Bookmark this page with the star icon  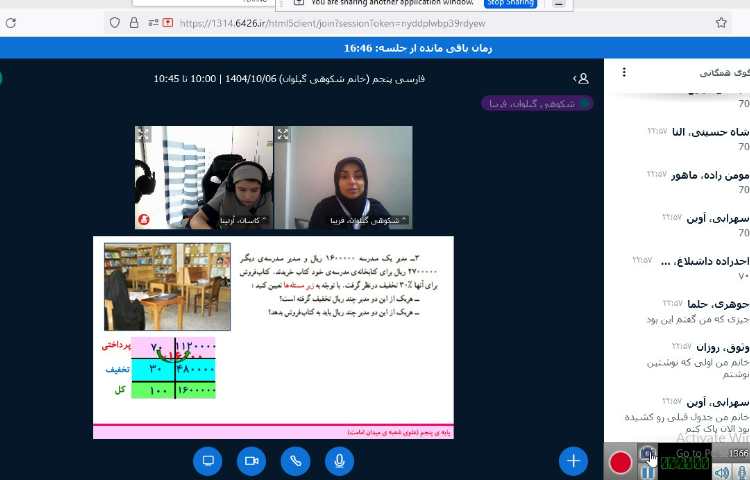(x=721, y=22)
